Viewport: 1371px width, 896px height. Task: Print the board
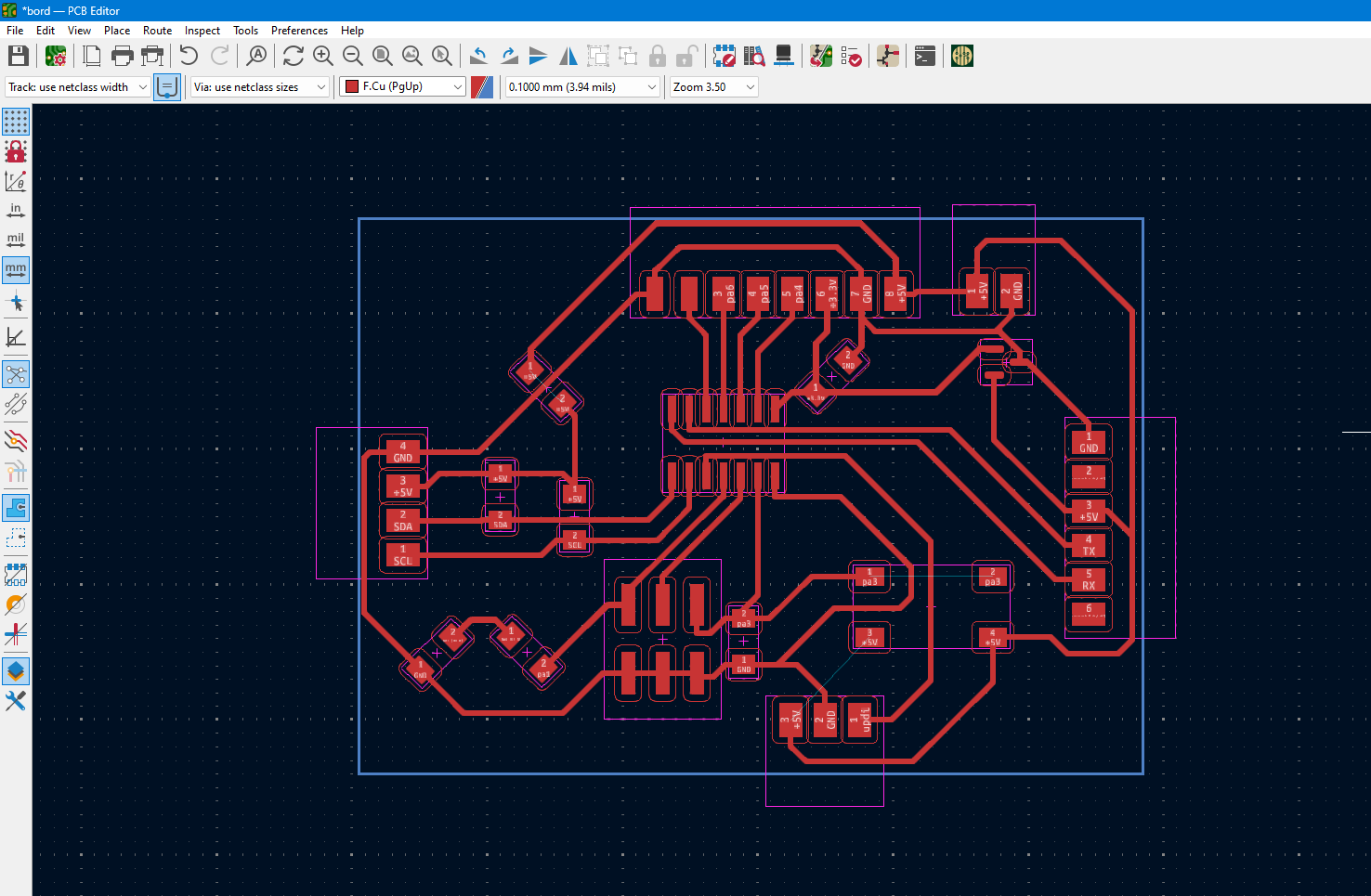click(x=122, y=57)
